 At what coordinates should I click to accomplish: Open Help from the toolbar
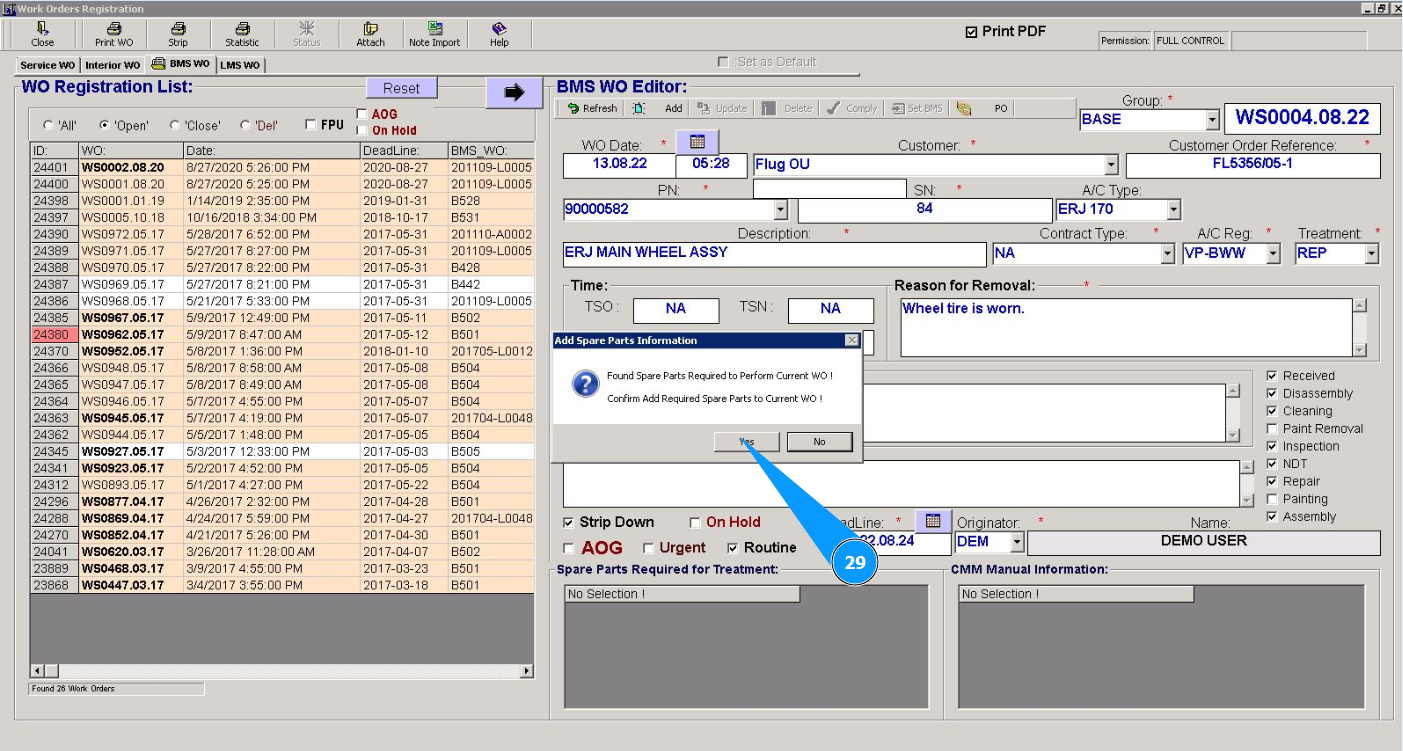click(499, 34)
